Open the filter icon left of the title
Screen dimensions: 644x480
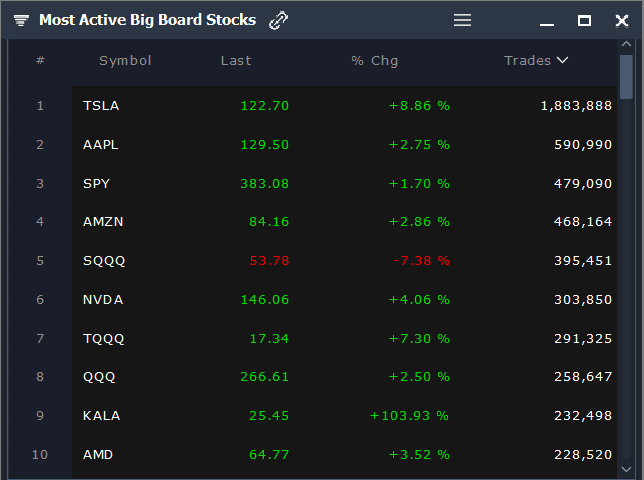pos(21,21)
